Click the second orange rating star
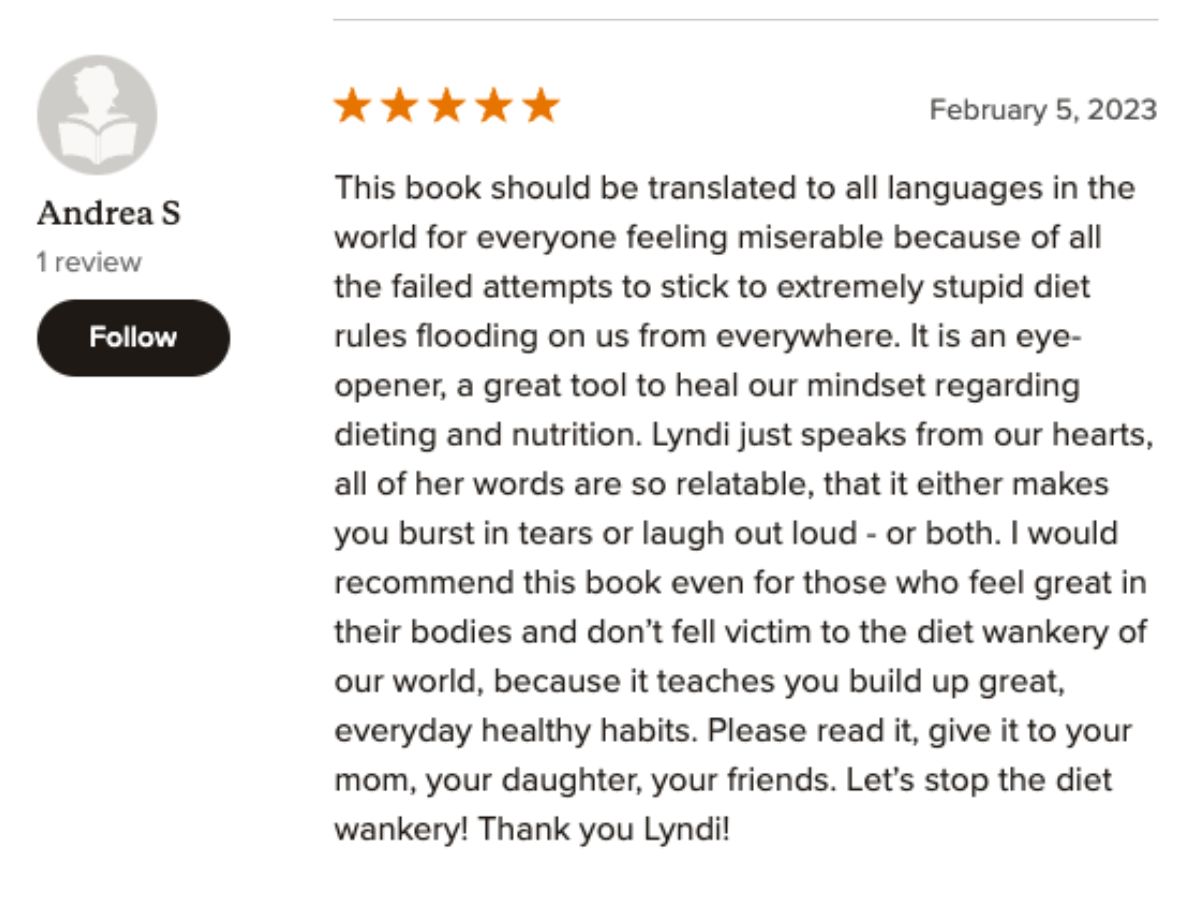 tap(399, 106)
